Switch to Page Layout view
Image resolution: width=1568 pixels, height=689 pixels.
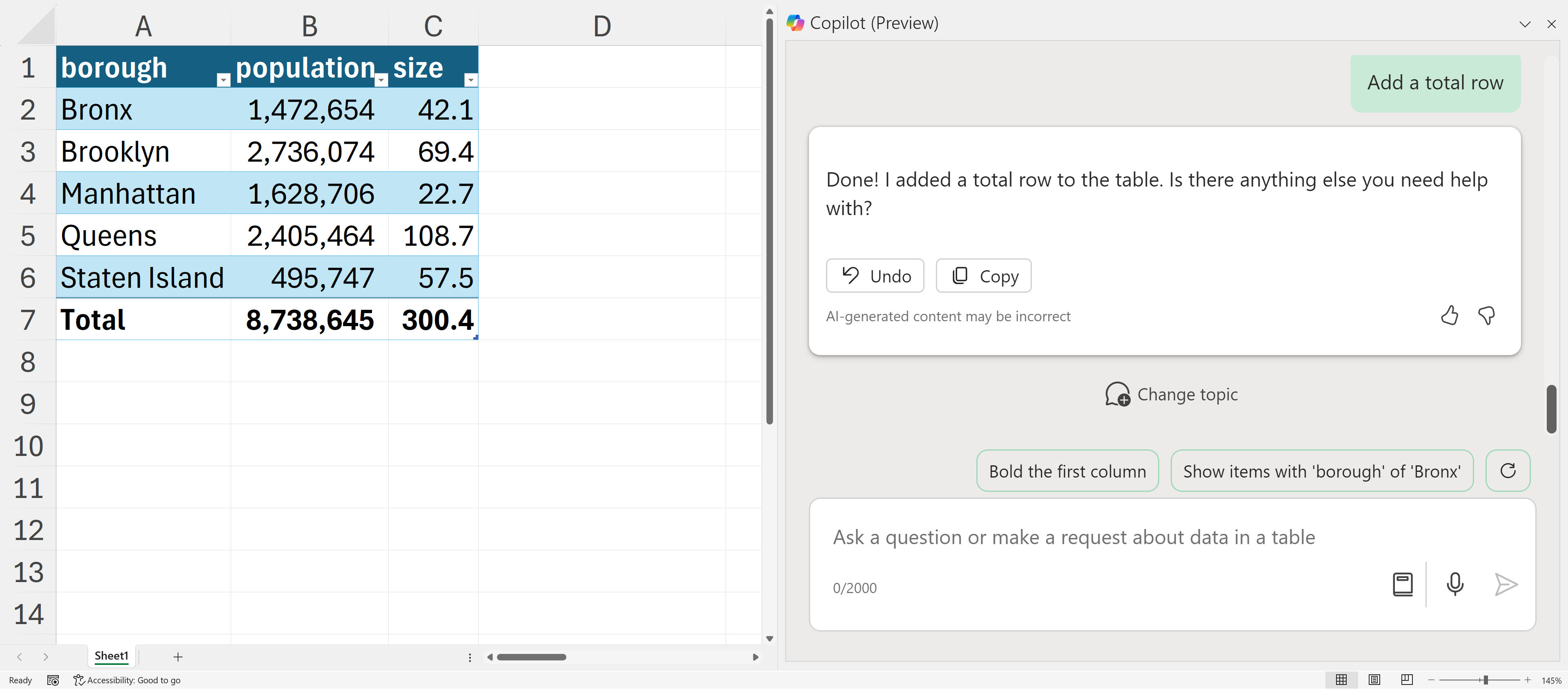click(1374, 680)
